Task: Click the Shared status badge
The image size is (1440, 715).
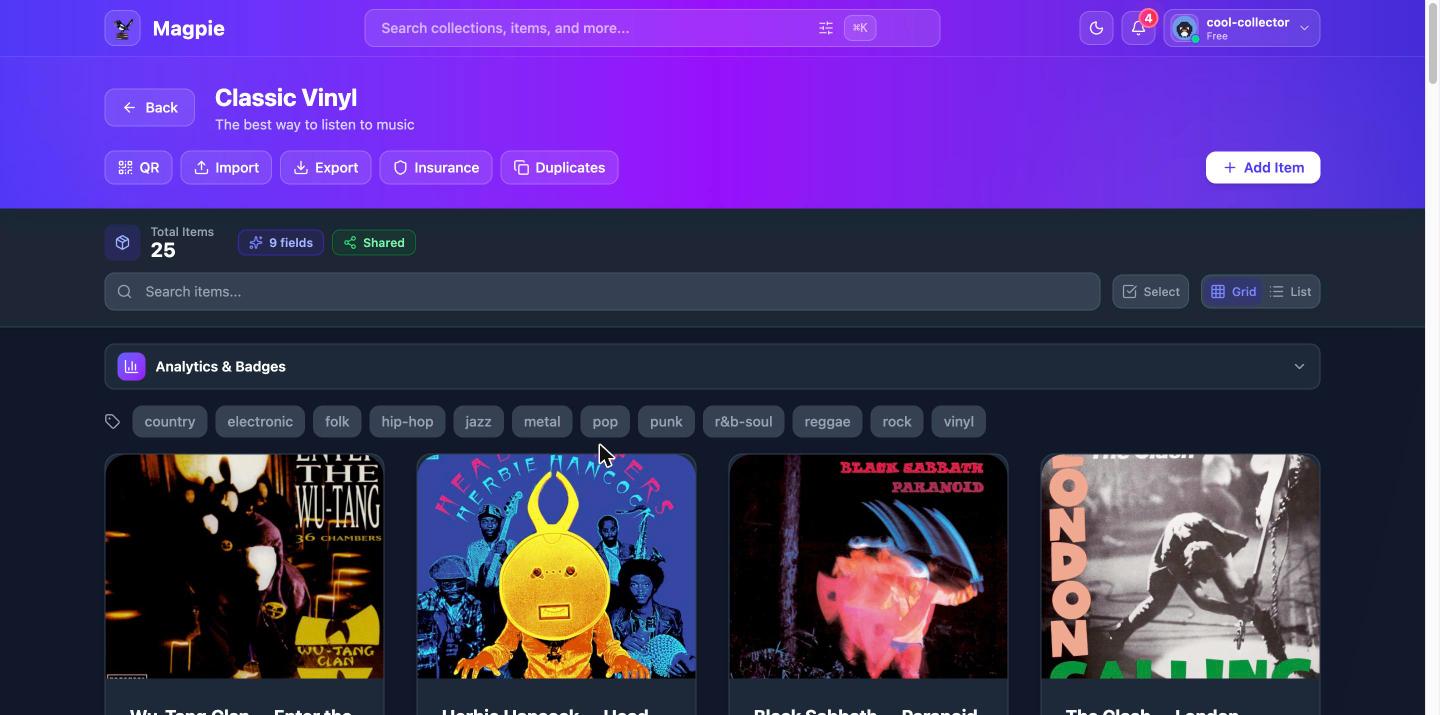Action: tap(374, 243)
